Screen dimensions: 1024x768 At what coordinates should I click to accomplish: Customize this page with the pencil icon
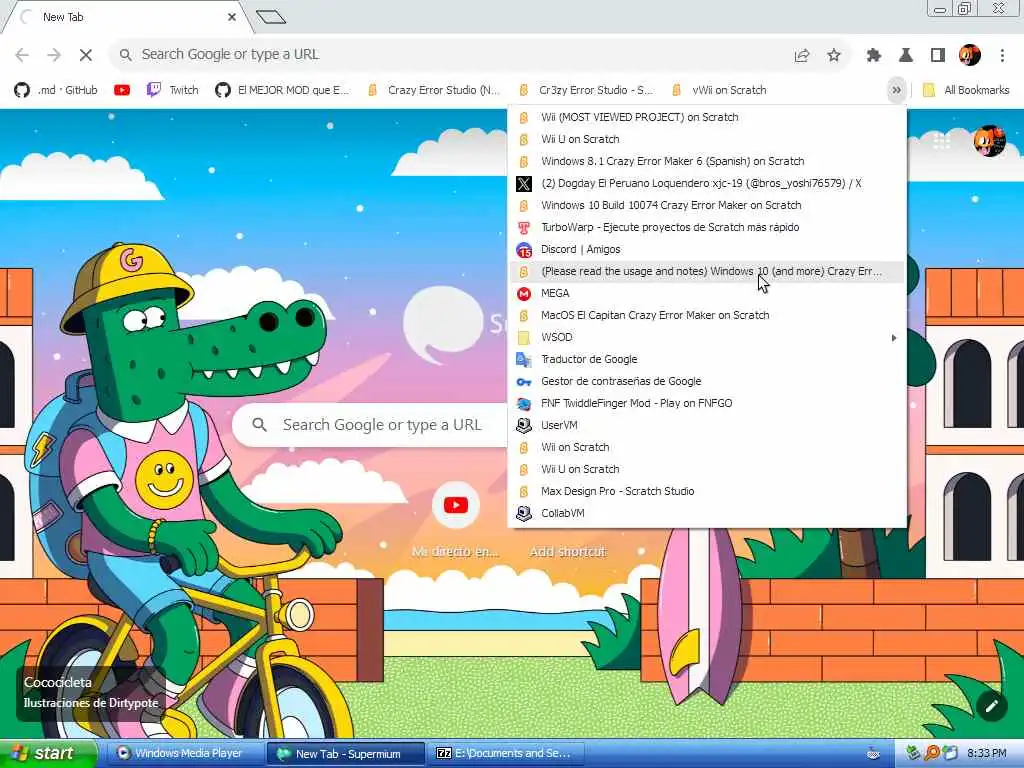point(991,706)
